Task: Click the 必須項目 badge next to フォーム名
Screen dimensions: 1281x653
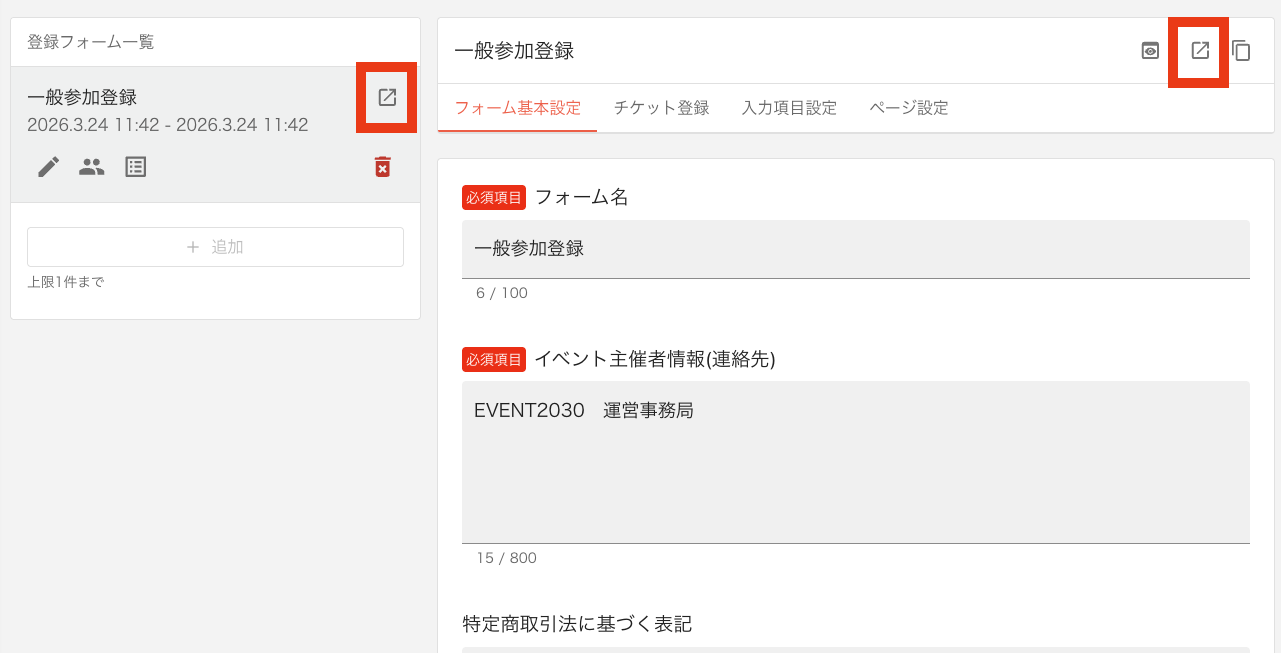Action: coord(493,197)
